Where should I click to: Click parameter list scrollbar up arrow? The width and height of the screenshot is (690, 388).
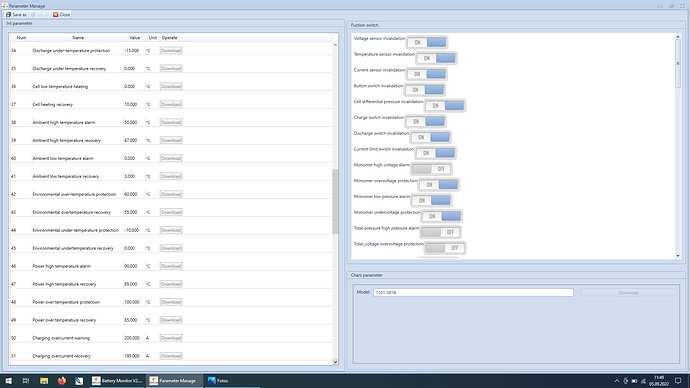click(335, 45)
